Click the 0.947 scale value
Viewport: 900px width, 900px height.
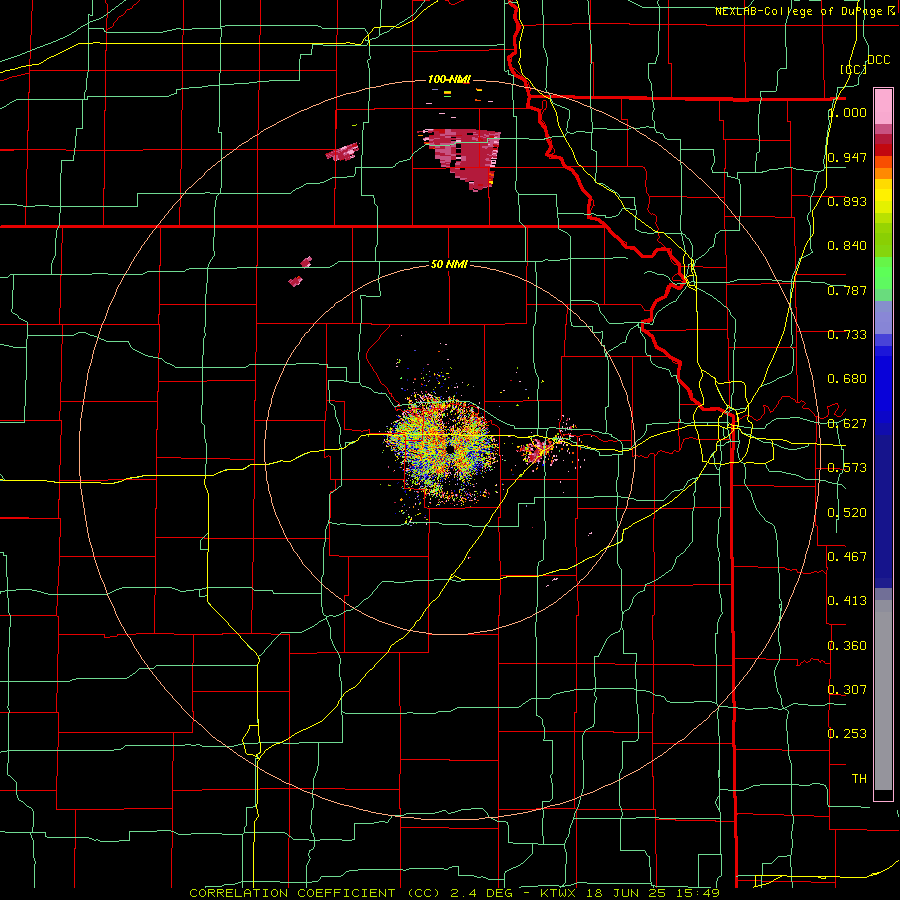point(847,157)
